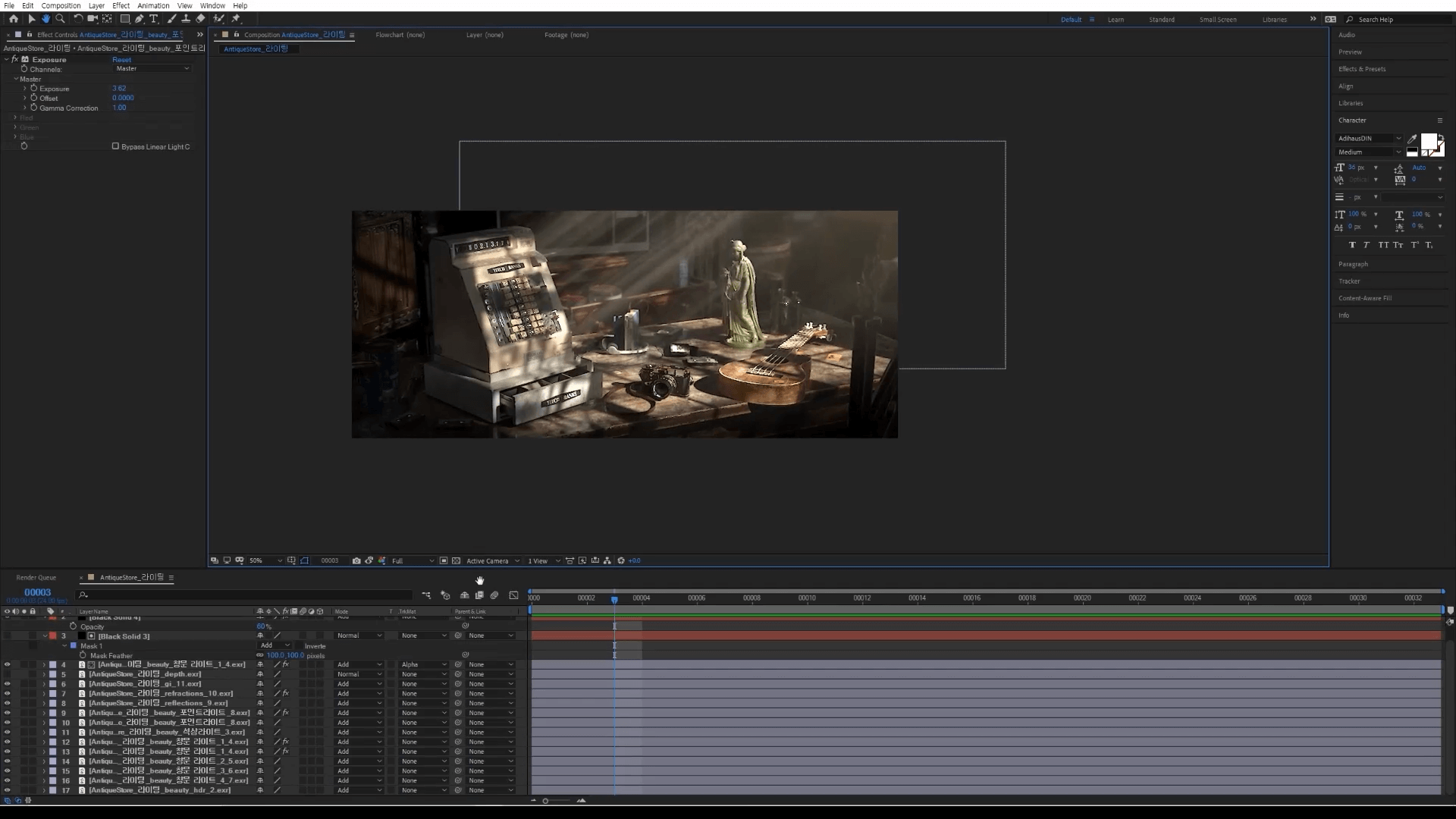Open layer 4 Alpha track matte dropdown

point(424,665)
